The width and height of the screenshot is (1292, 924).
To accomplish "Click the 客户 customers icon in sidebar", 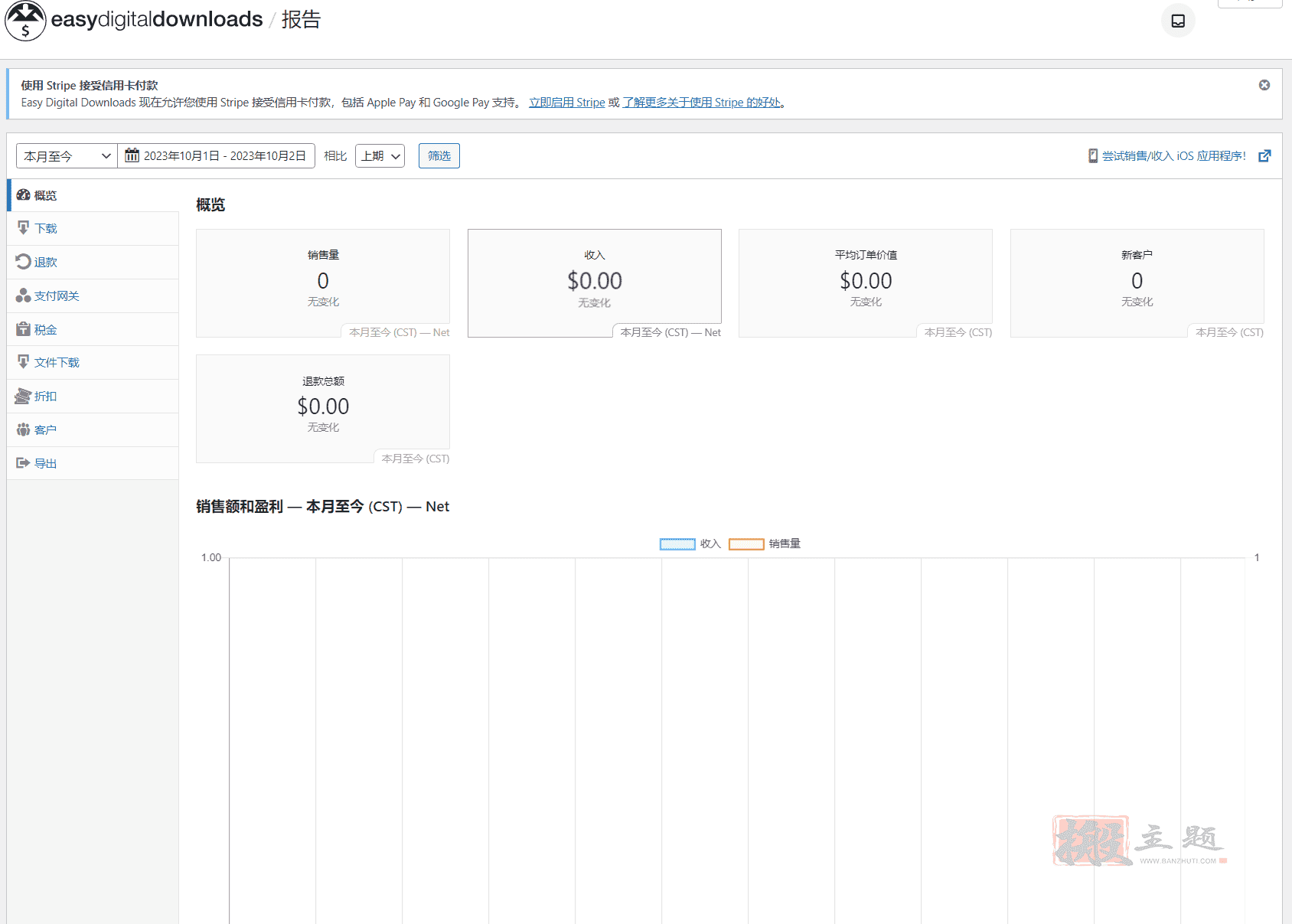I will [23, 429].
